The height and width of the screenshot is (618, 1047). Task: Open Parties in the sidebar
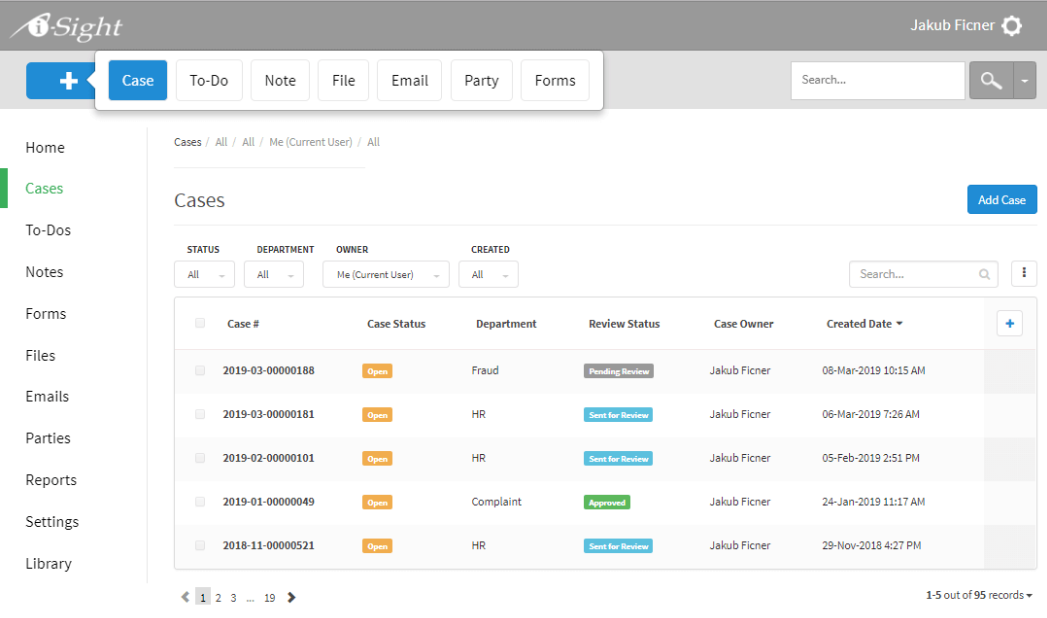pos(47,438)
